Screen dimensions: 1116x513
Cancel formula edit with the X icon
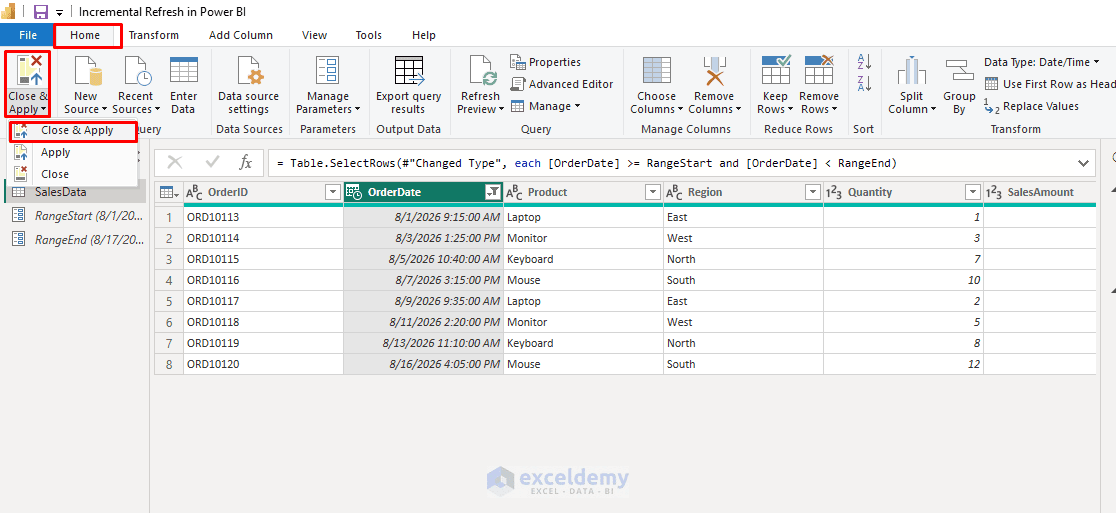[174, 163]
